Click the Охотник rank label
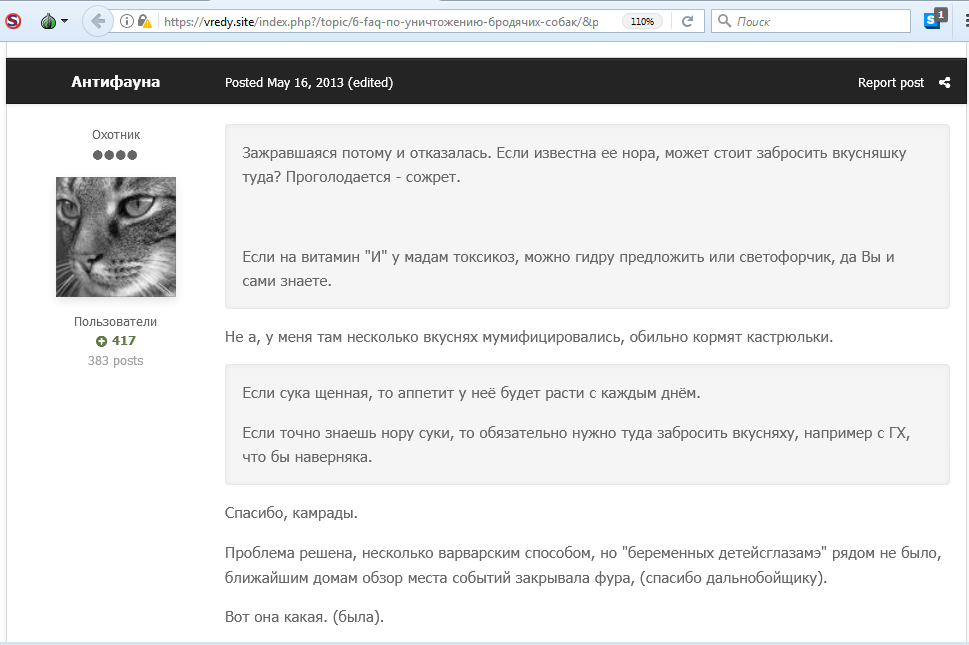This screenshot has height=645, width=969. (x=116, y=135)
